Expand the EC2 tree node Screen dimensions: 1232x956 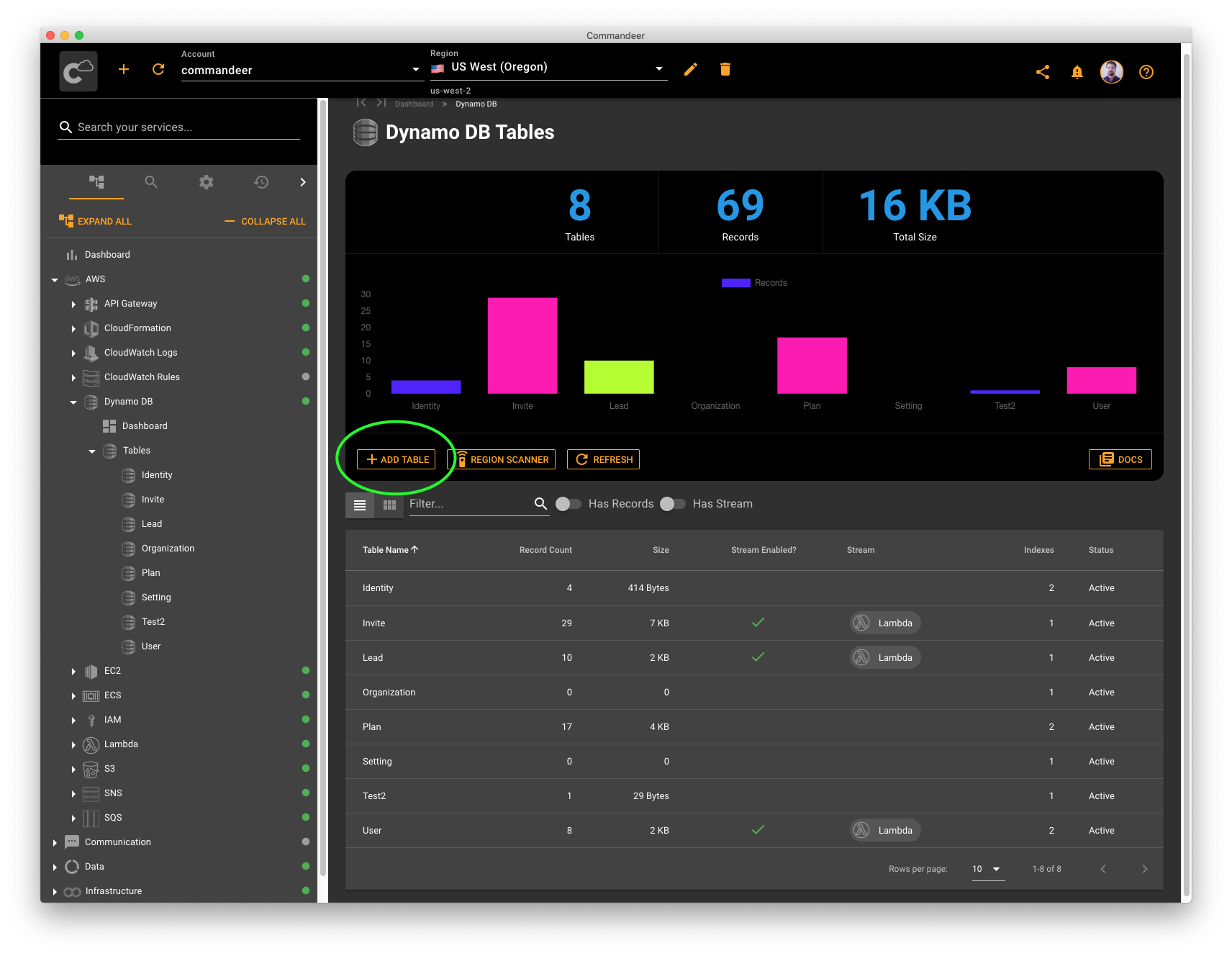tap(73, 671)
